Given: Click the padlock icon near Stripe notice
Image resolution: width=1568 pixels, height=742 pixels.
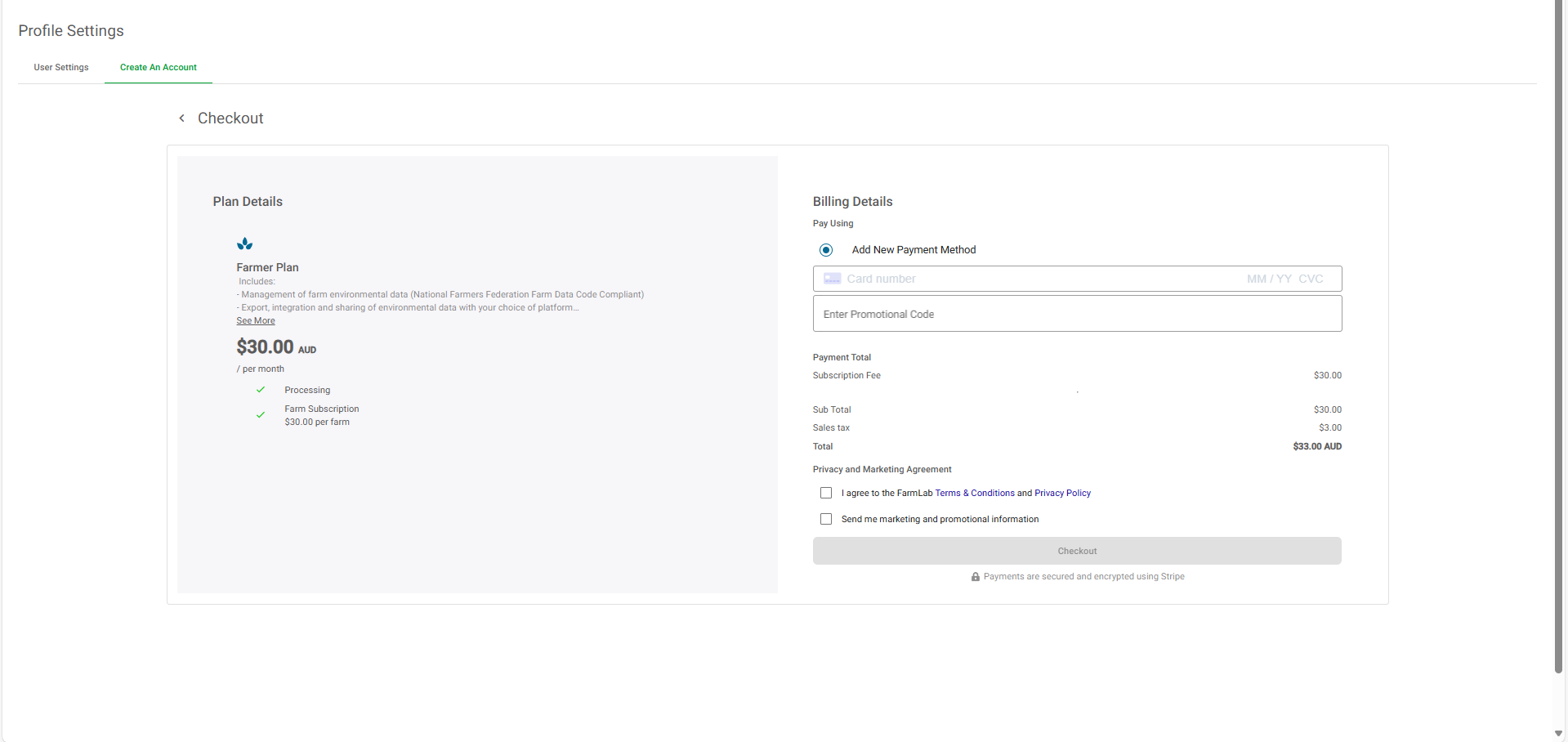Looking at the screenshot, I should coord(975,577).
